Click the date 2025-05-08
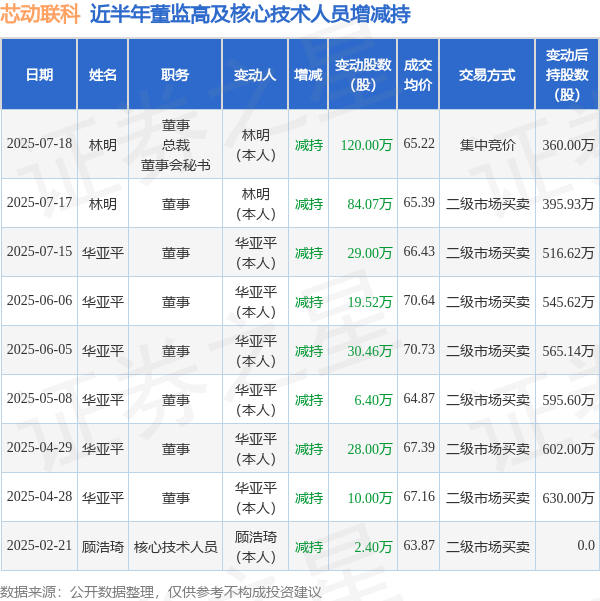The image size is (600, 601). (x=39, y=399)
